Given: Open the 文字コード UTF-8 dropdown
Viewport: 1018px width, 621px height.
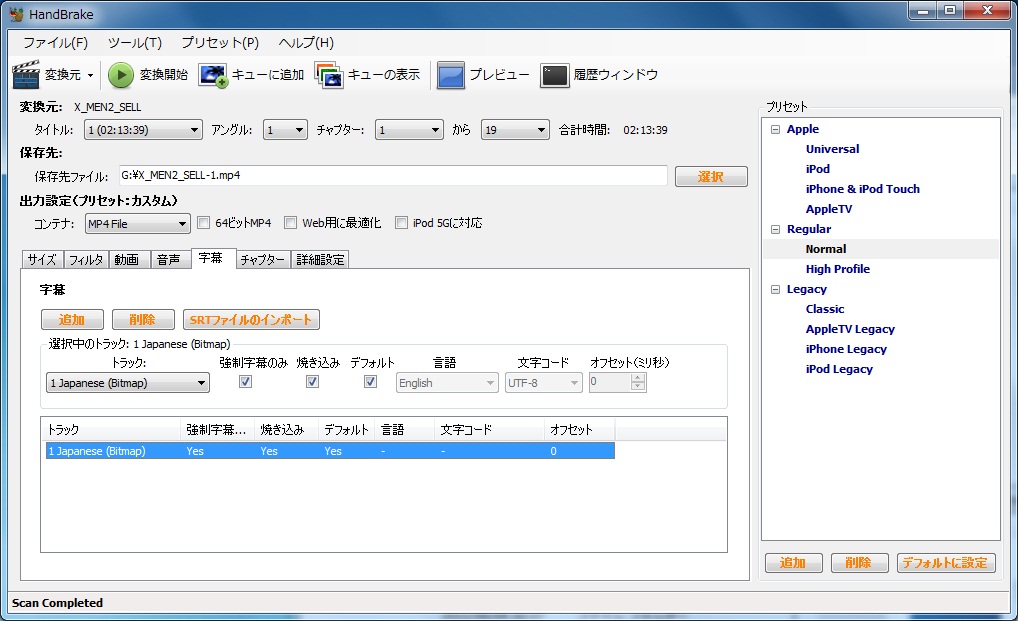Looking at the screenshot, I should point(543,383).
